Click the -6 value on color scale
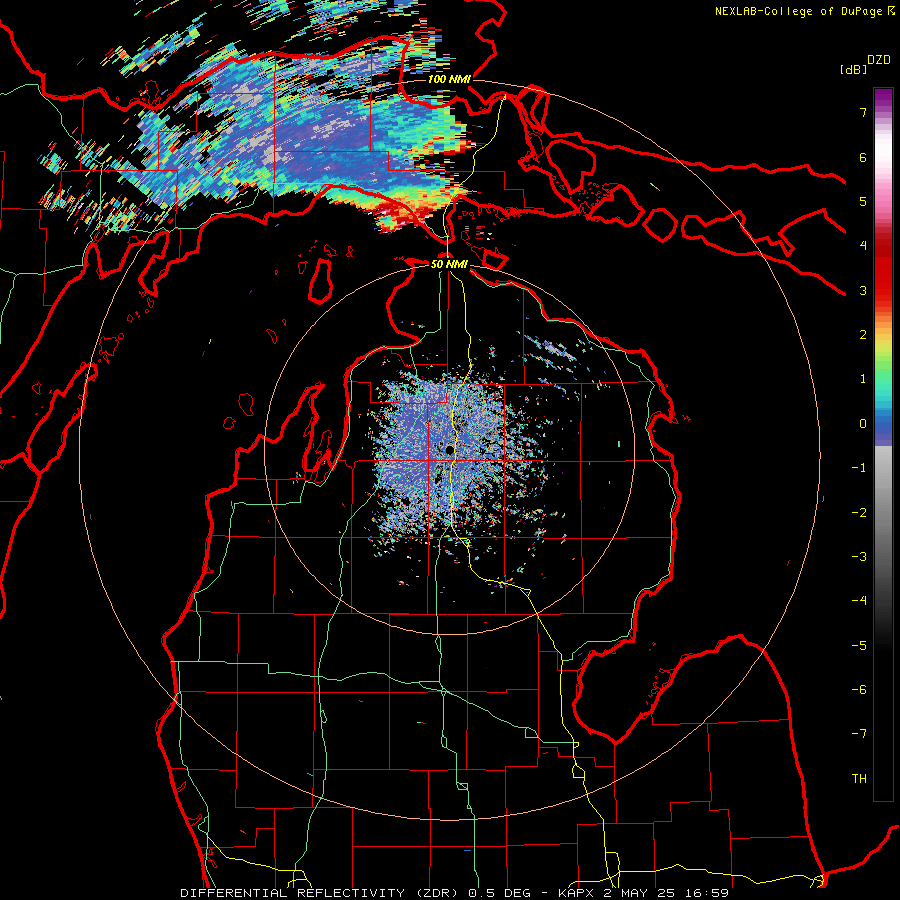This screenshot has height=900, width=900. coord(859,690)
